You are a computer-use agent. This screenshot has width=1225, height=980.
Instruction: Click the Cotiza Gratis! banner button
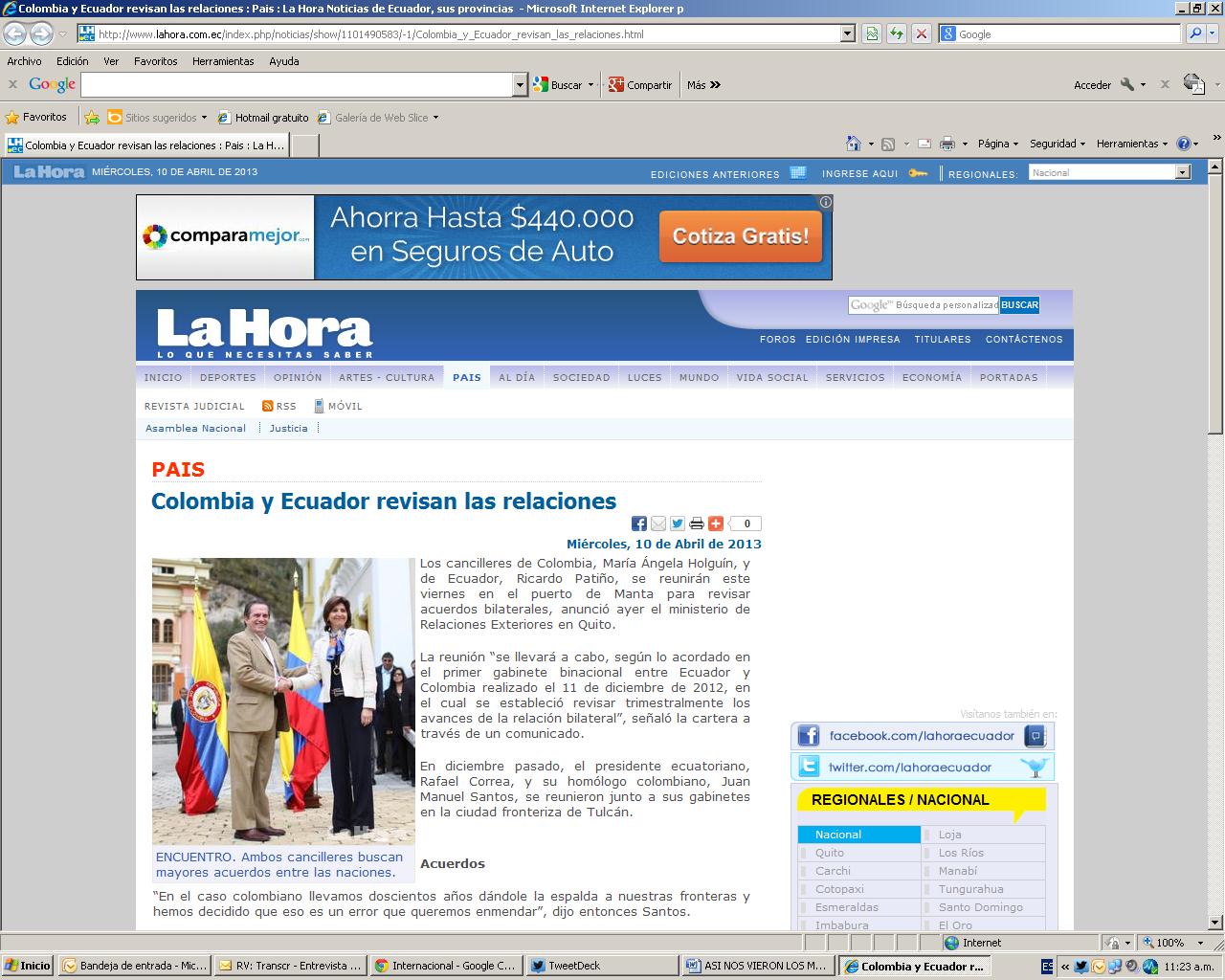741,236
